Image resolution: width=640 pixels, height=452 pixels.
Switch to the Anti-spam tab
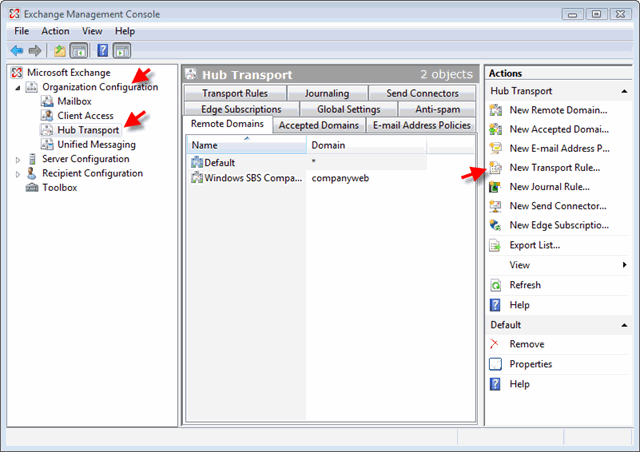tap(437, 109)
